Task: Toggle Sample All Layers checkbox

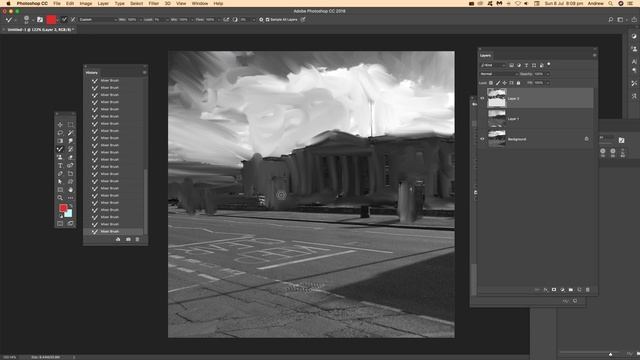Action: coord(268,20)
